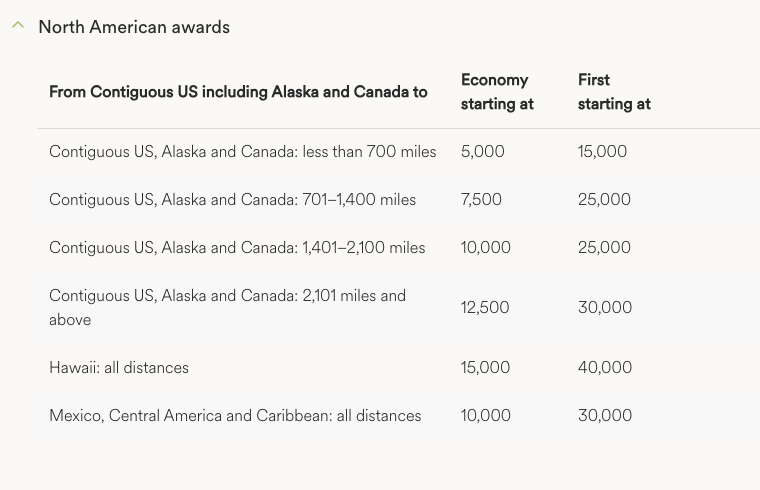Click the 7,500 economy price cell
This screenshot has height=490, width=760.
click(x=481, y=200)
